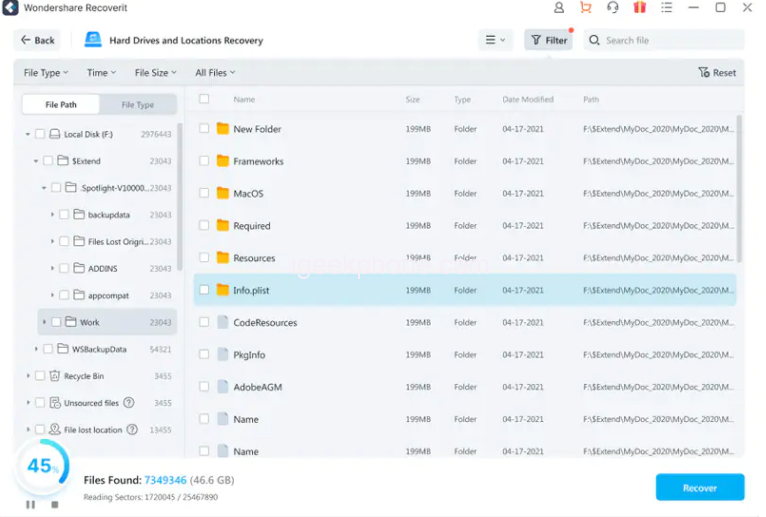Viewport: 766px width, 517px height.
Task: Stop the scan with the stop icon
Action: pos(54,504)
